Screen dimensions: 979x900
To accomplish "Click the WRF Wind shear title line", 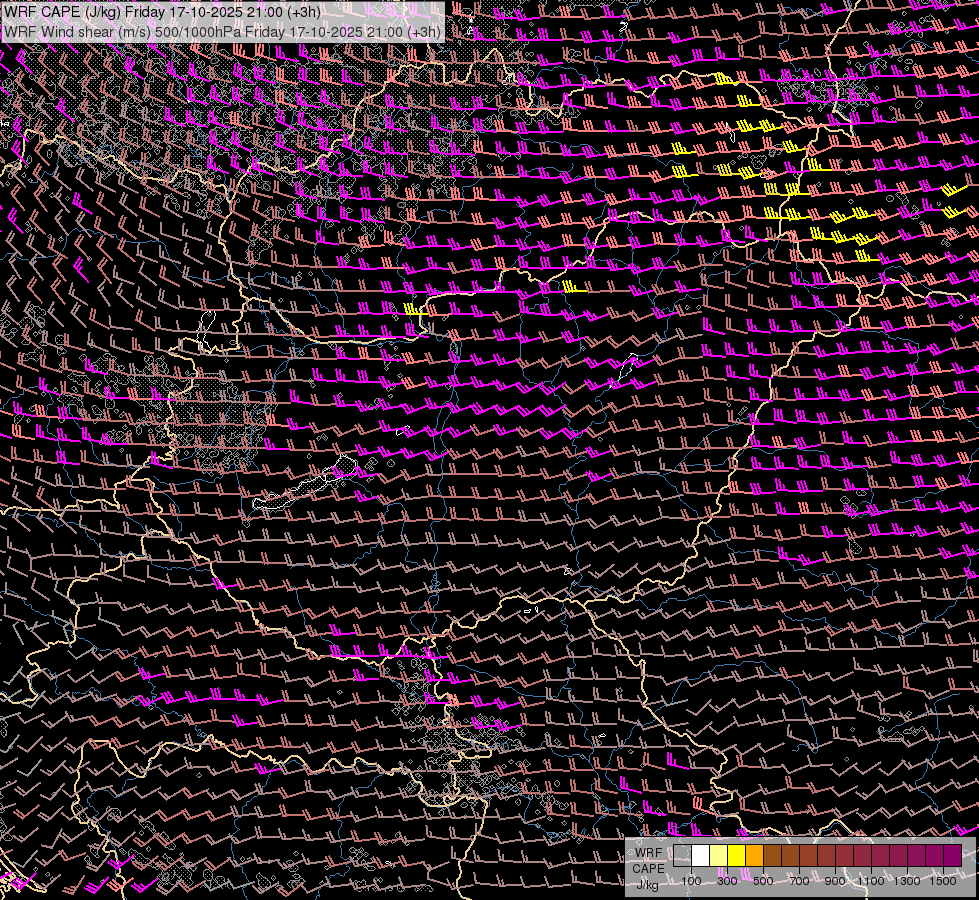I will coord(222,31).
